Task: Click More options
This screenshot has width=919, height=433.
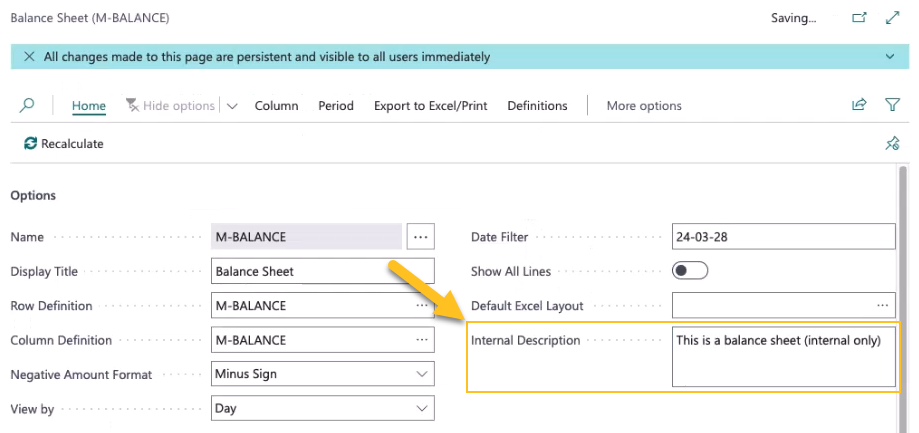Action: point(644,106)
